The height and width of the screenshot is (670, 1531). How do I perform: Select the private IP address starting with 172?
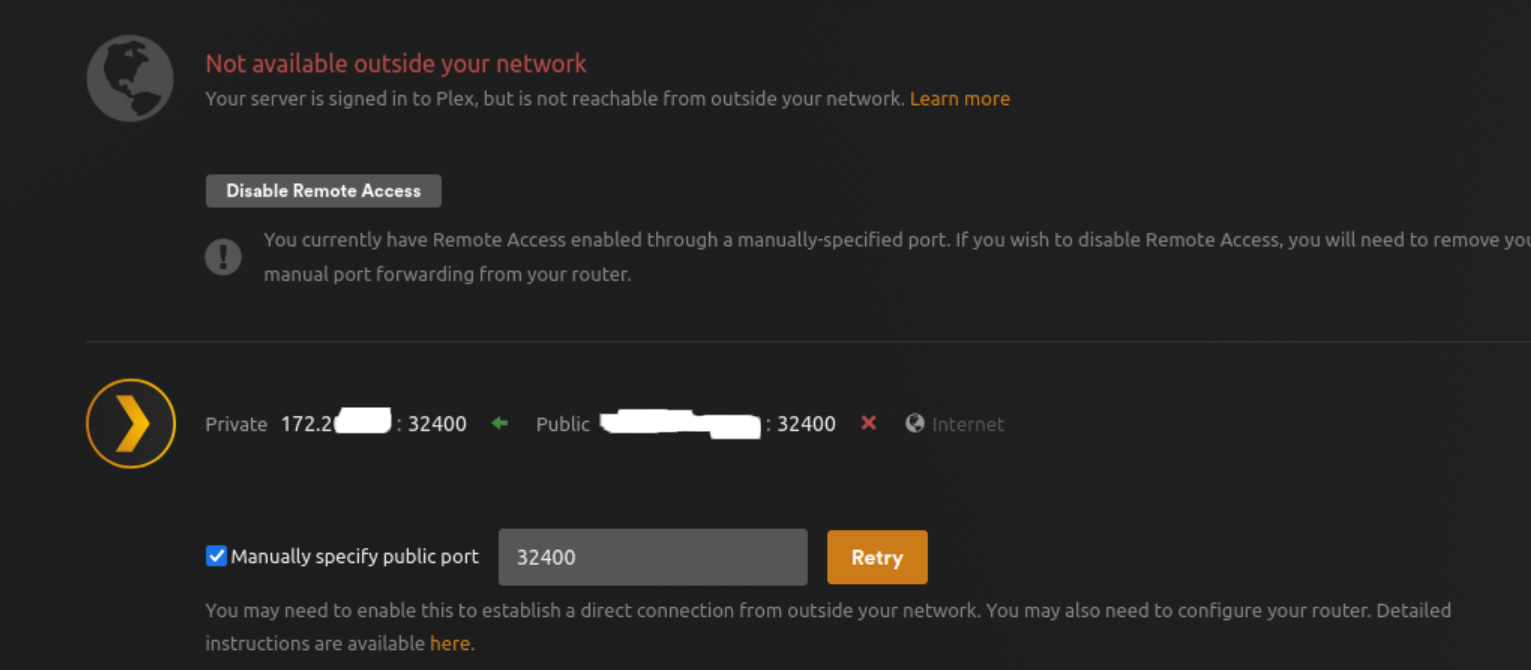coord(335,424)
